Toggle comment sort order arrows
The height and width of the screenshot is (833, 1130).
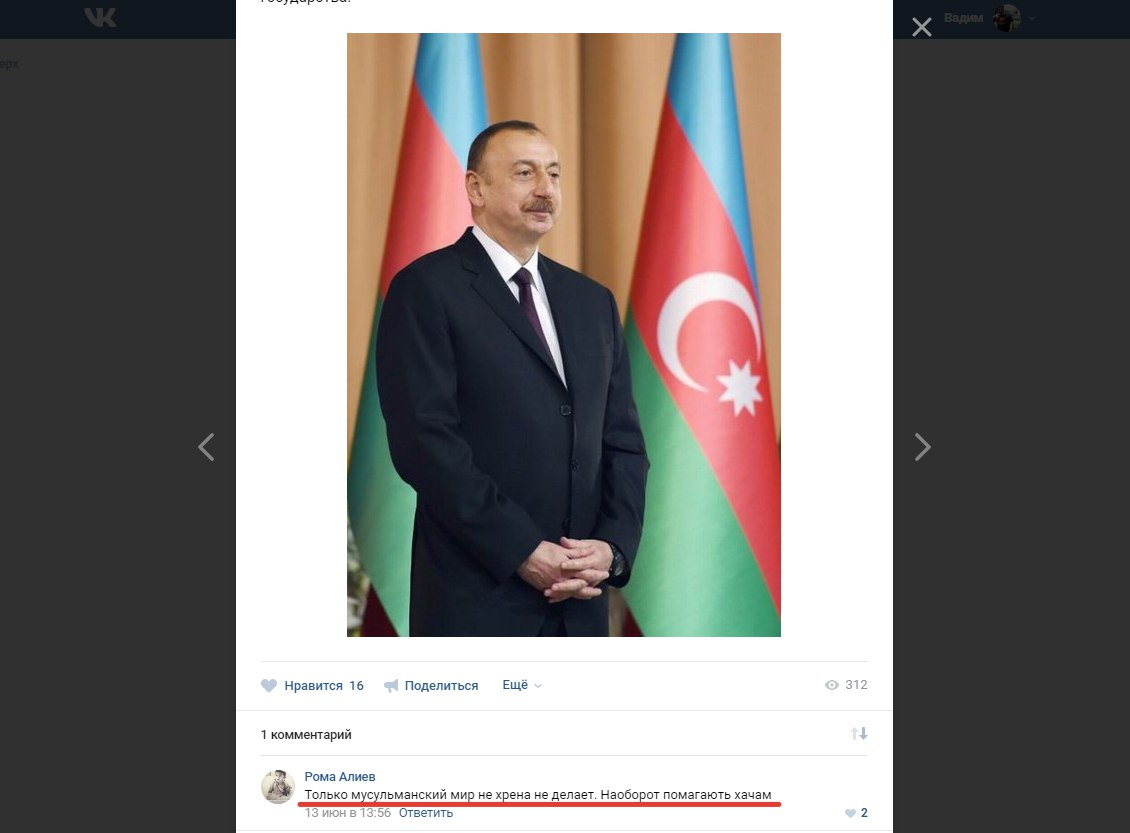[858, 734]
